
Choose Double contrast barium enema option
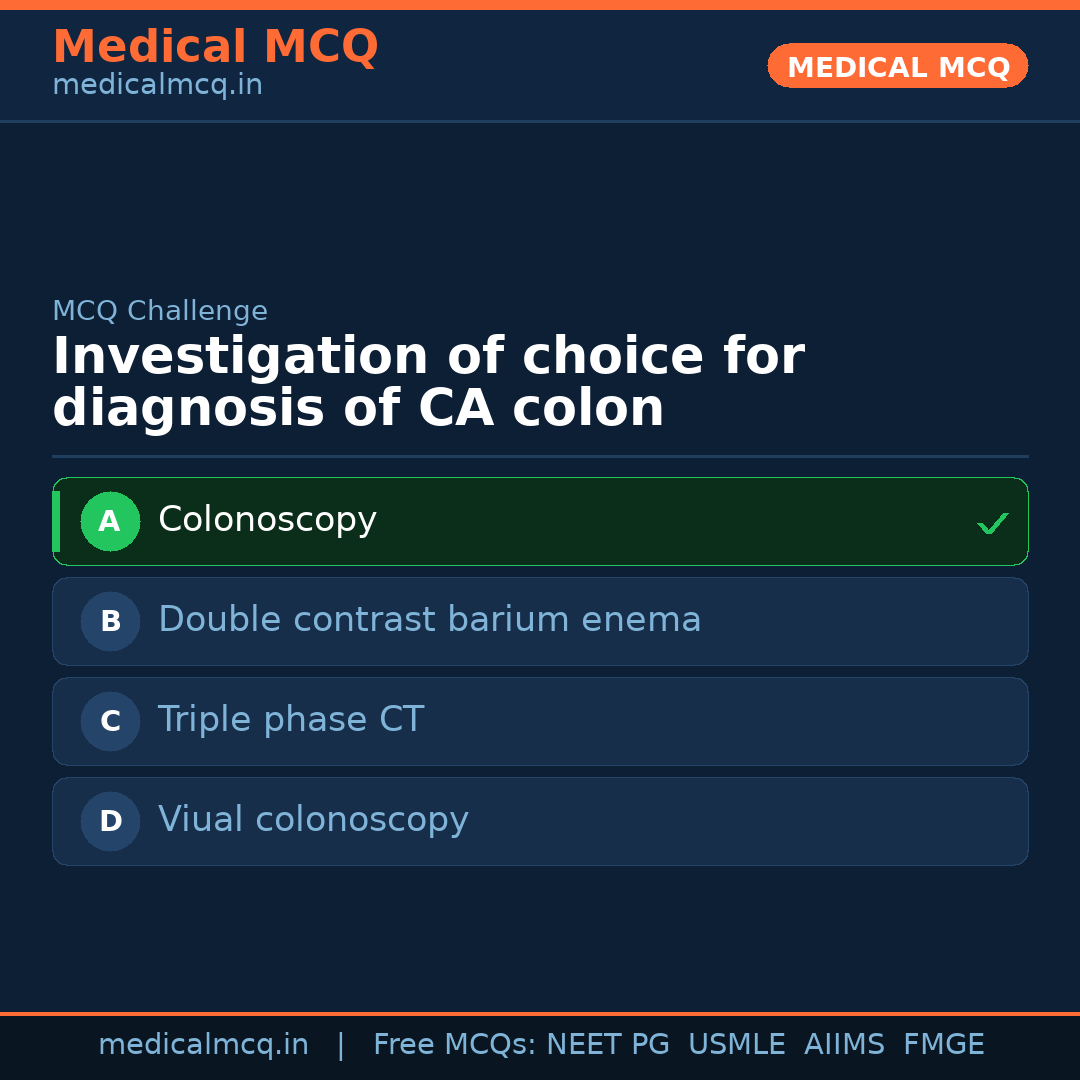coord(540,622)
